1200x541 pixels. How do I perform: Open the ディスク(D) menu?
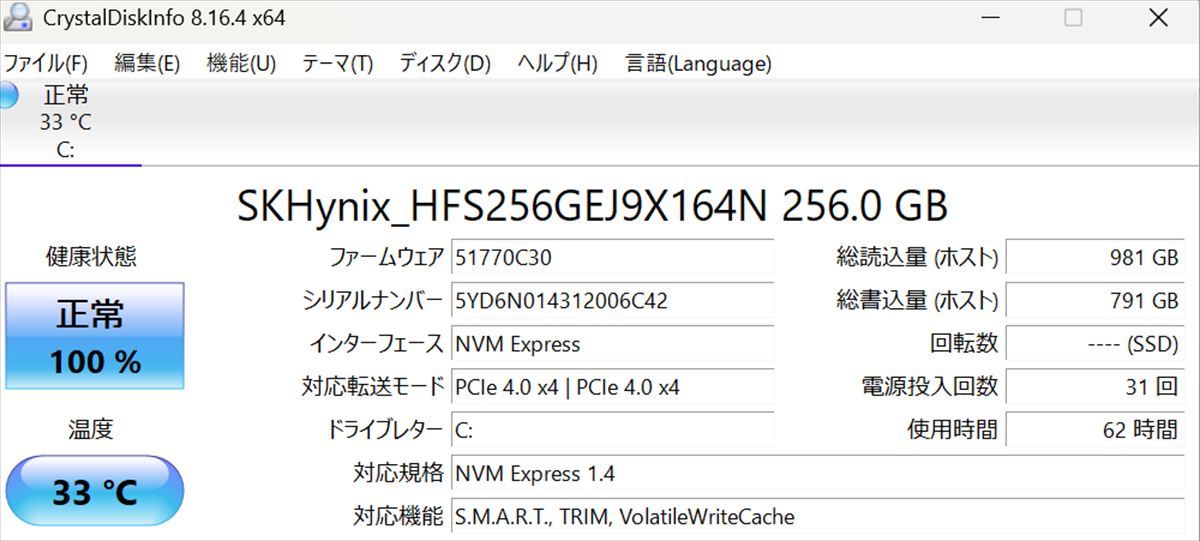[445, 64]
